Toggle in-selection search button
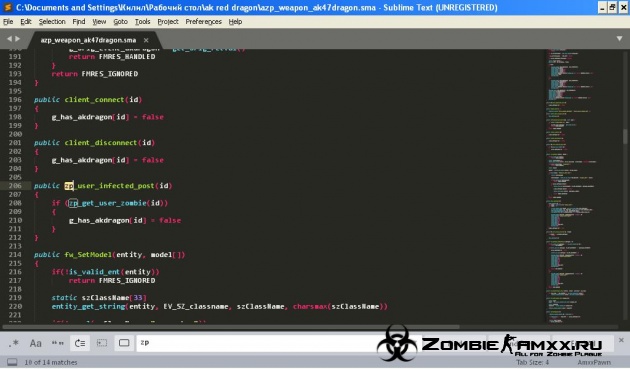This screenshot has height=369, width=630. click(102, 343)
